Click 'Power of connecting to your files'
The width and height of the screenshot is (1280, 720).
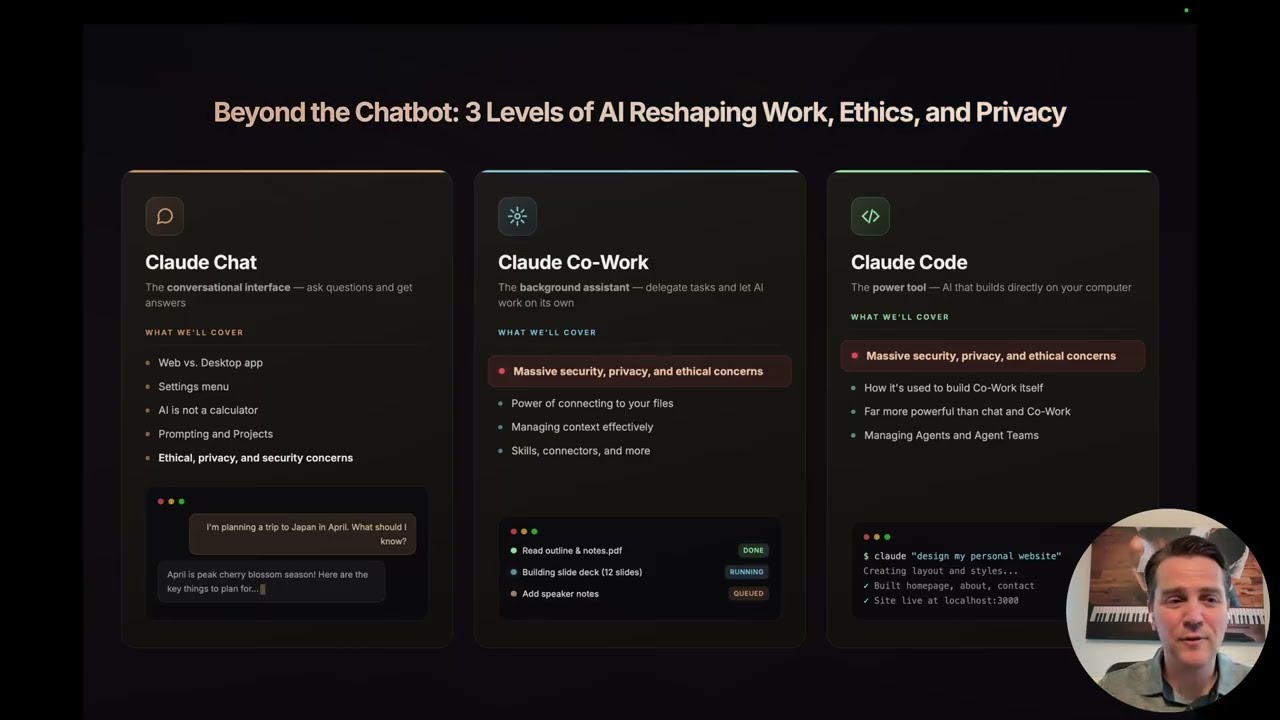(x=592, y=403)
